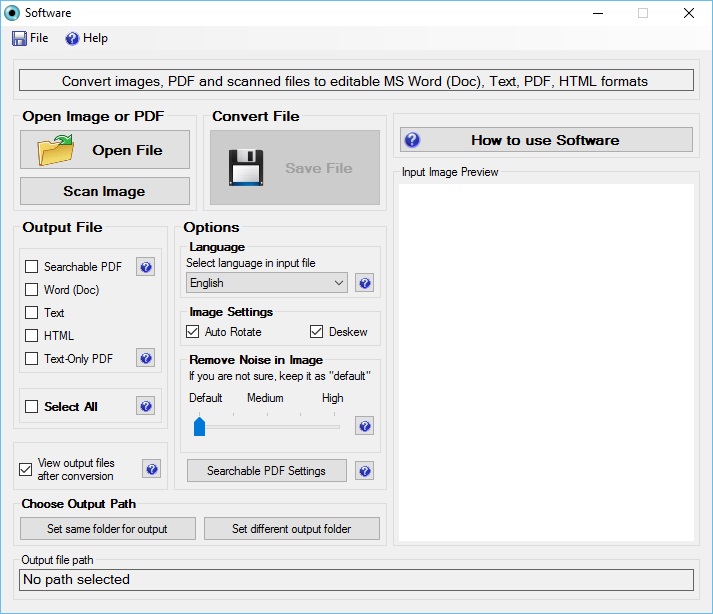
Task: Open the File menu
Action: point(30,38)
